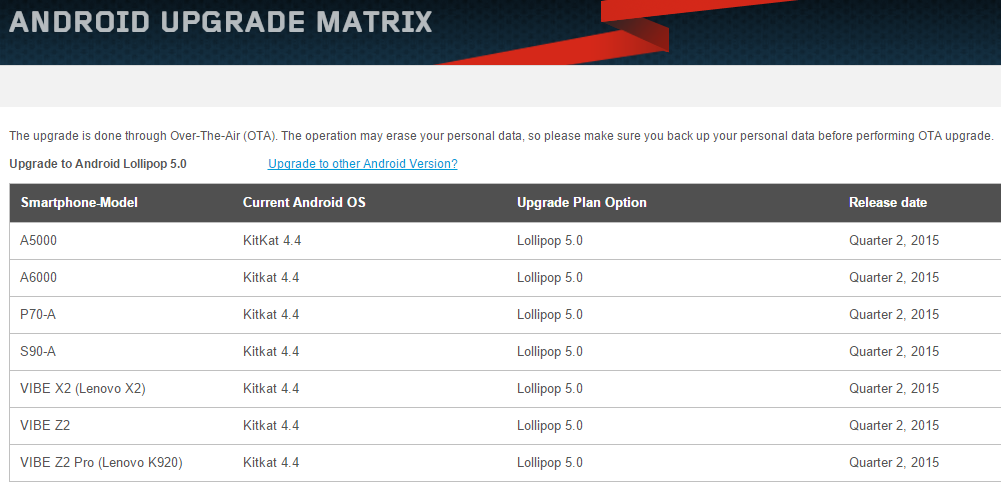Click 'Kitkat 4.4' in the VIBE Z2 row
The image size is (1001, 490).
click(x=271, y=426)
